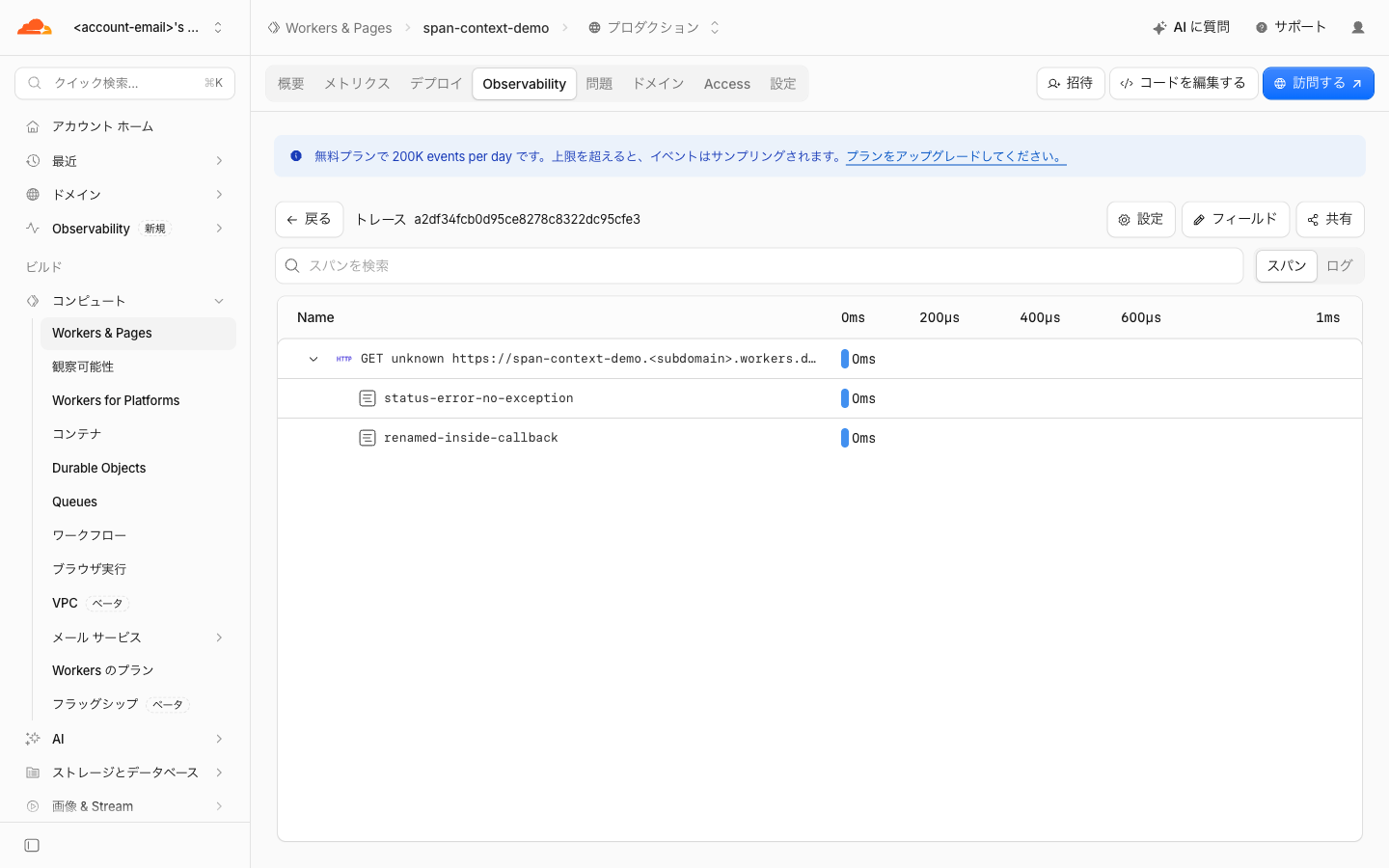This screenshot has width=1389, height=868.
Task: Click the blue duration bar for renamed-inside-callback
Action: click(845, 438)
